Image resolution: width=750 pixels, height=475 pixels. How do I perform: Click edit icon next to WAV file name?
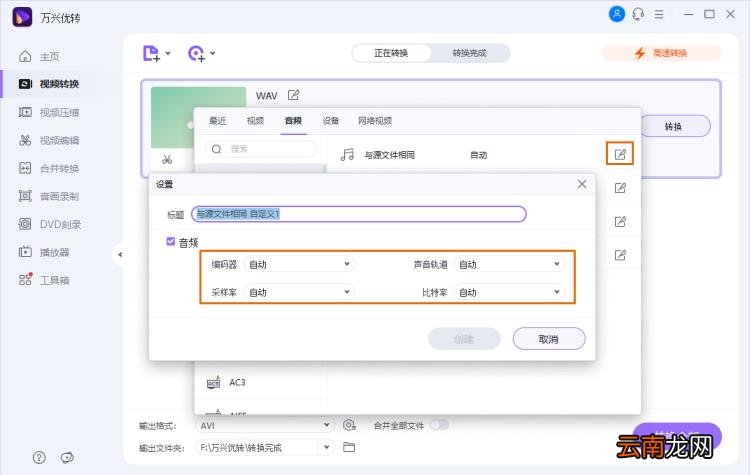(x=293, y=95)
